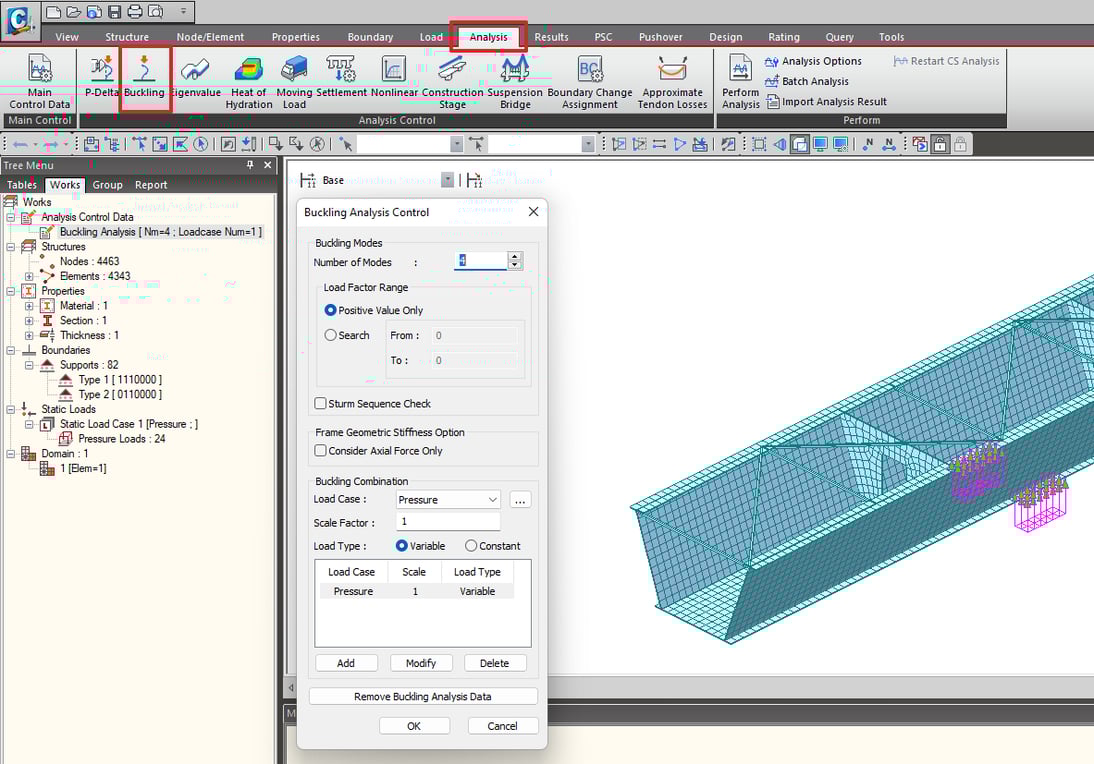Open Construction Stage analysis control
1094x764 pixels.
(452, 80)
